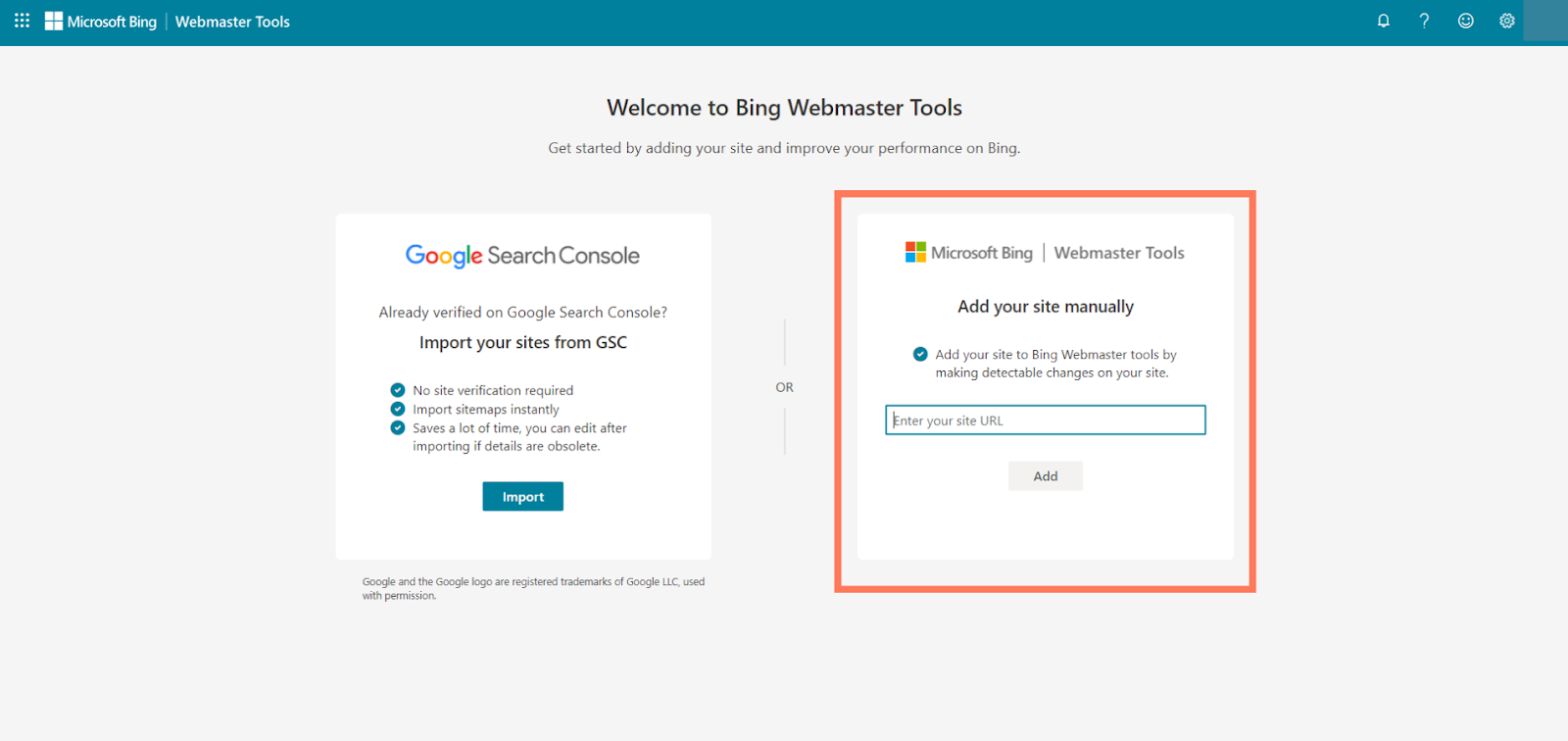Click checkmark beside 'Add your site to Bing'
Screen dimensions: 1568x741
pyautogui.click(x=920, y=354)
